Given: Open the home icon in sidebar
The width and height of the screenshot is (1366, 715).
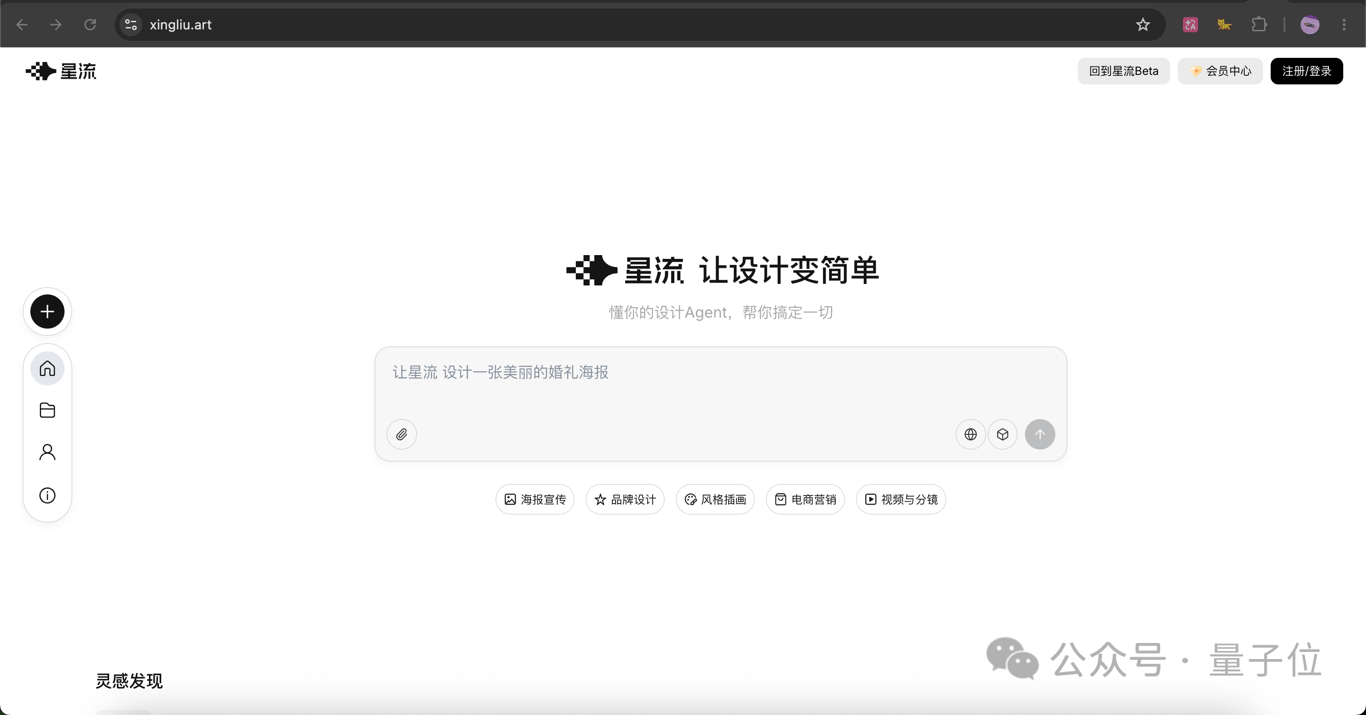Looking at the screenshot, I should (47, 369).
